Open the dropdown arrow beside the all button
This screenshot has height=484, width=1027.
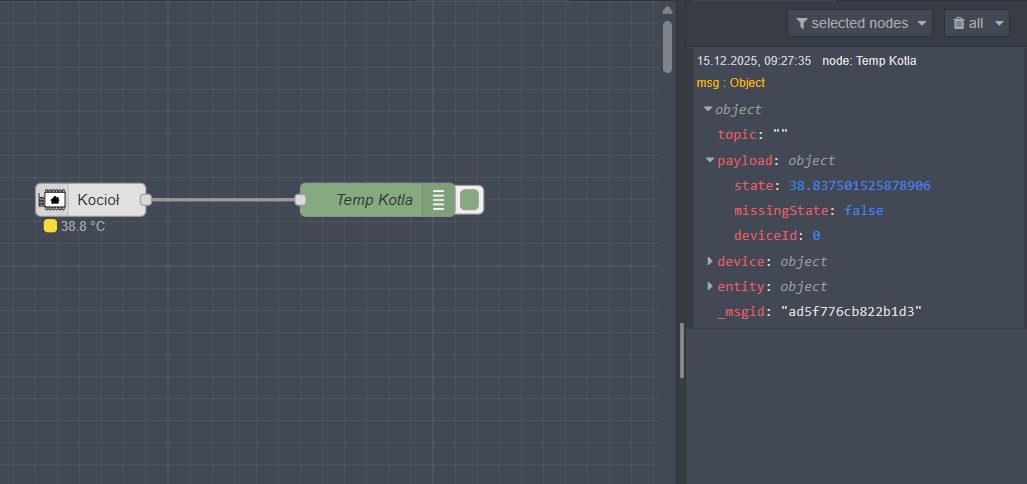[999, 23]
